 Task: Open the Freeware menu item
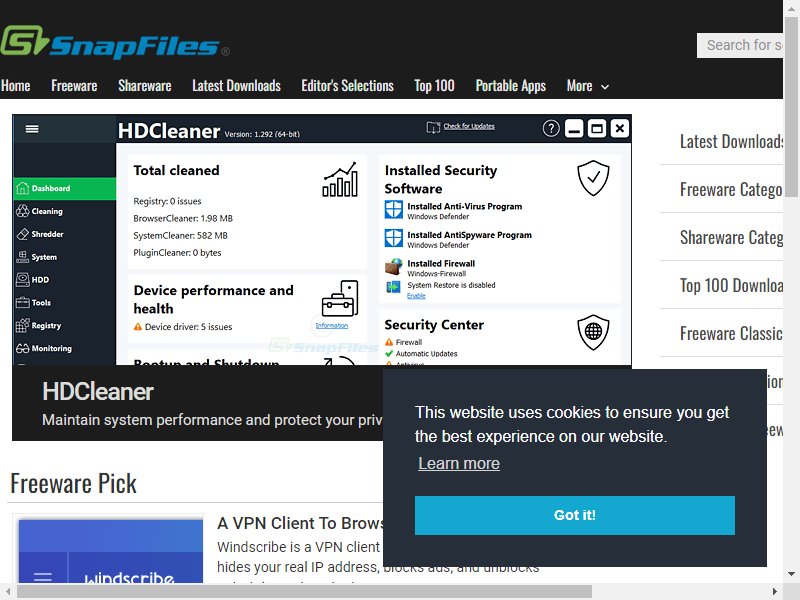[74, 86]
